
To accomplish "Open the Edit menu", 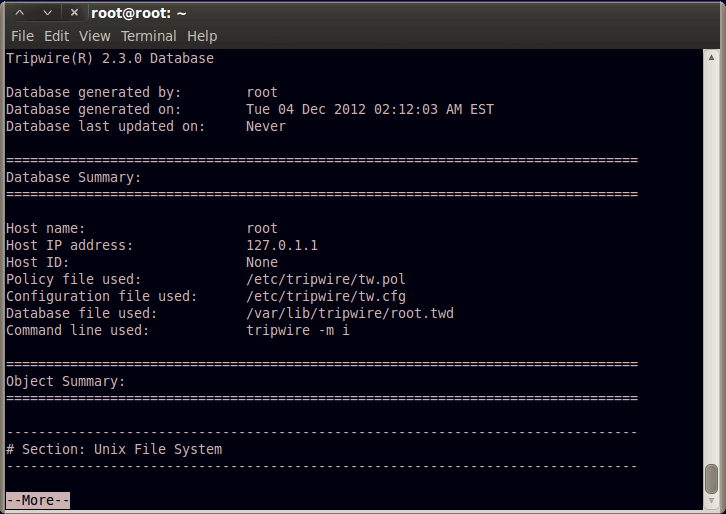I will pos(56,36).
